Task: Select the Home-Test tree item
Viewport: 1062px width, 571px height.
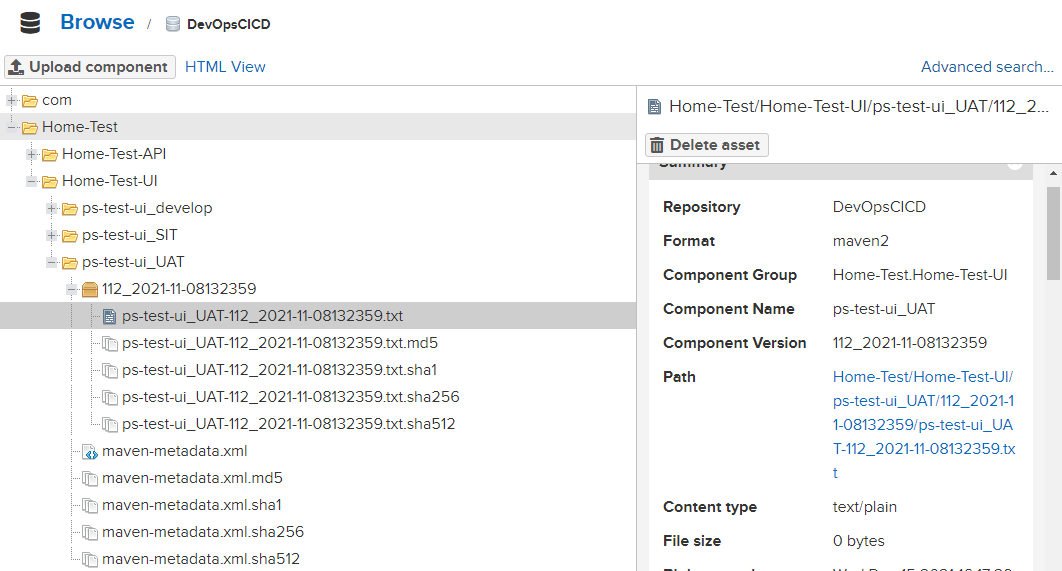Action: click(80, 127)
